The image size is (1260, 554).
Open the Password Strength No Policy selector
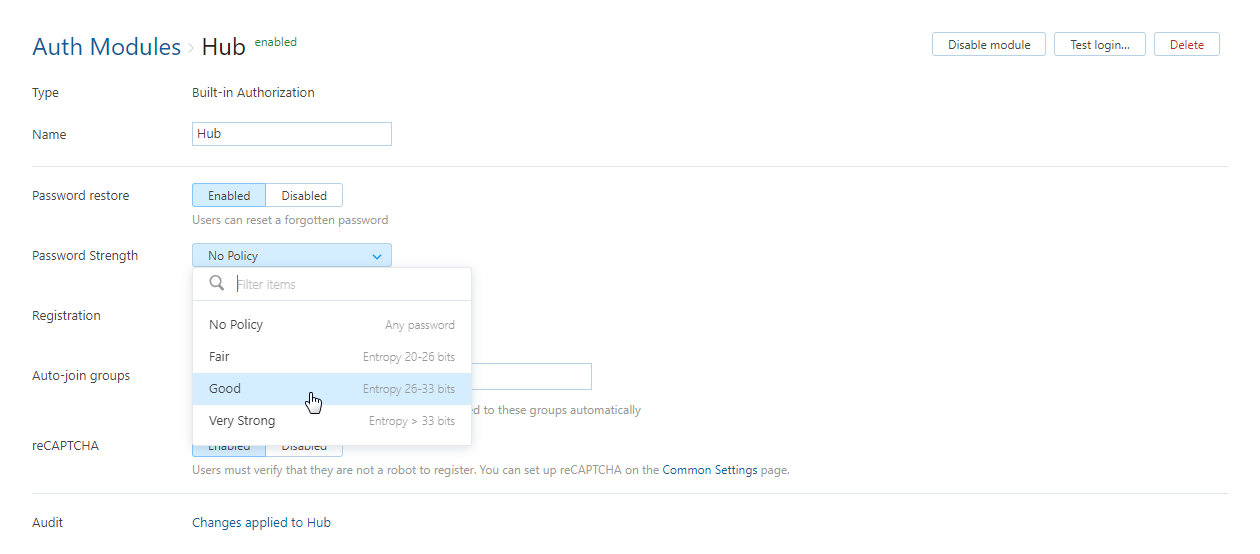click(x=291, y=256)
